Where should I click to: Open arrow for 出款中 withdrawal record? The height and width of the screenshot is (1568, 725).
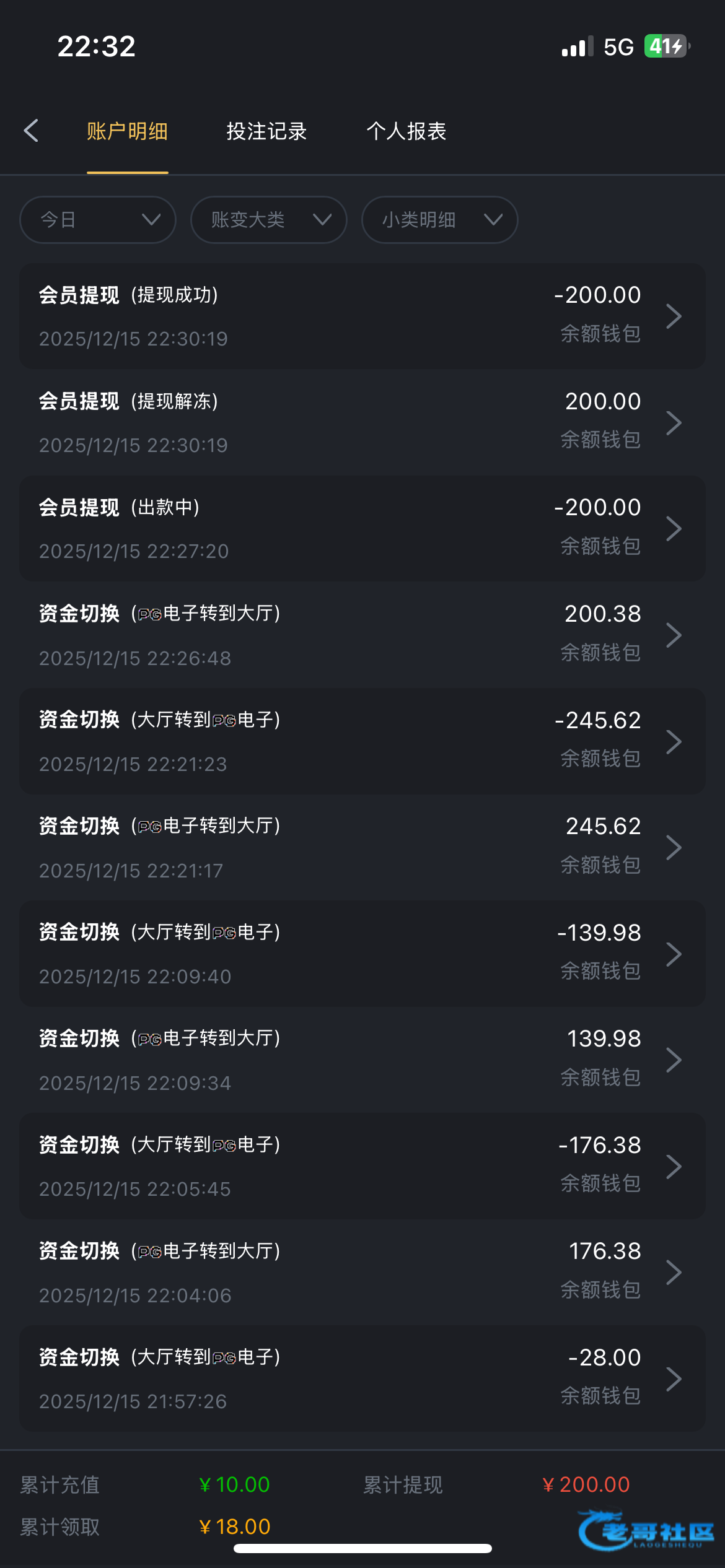(674, 529)
